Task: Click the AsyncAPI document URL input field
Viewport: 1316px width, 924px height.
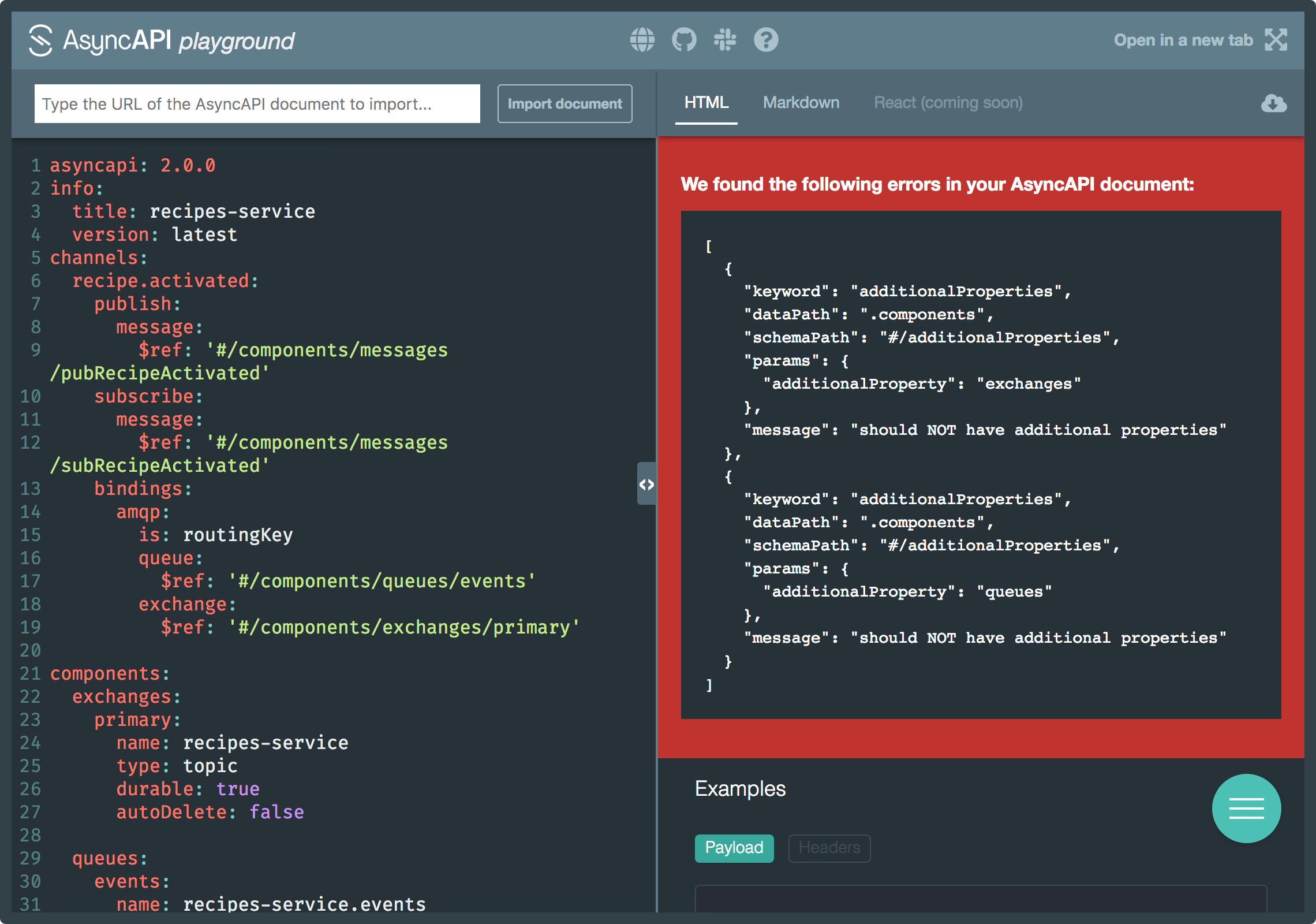Action: [257, 103]
